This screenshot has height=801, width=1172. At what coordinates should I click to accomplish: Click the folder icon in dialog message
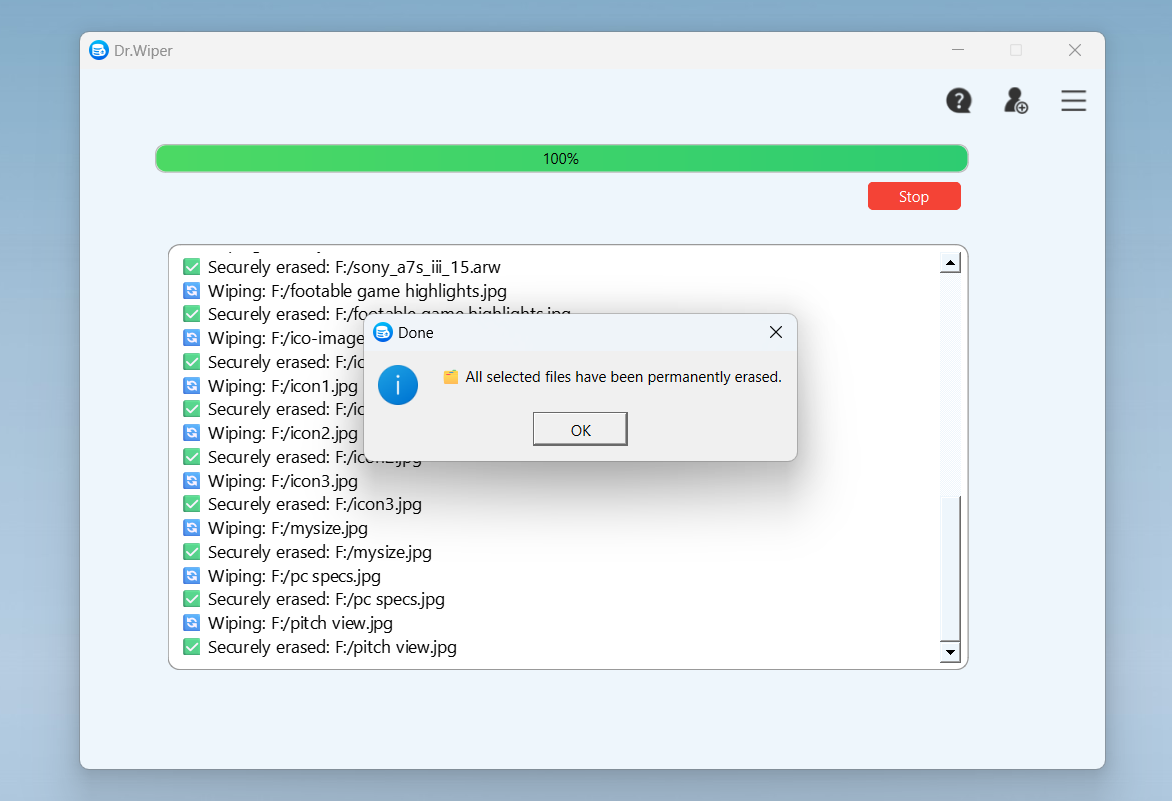pyautogui.click(x=451, y=377)
